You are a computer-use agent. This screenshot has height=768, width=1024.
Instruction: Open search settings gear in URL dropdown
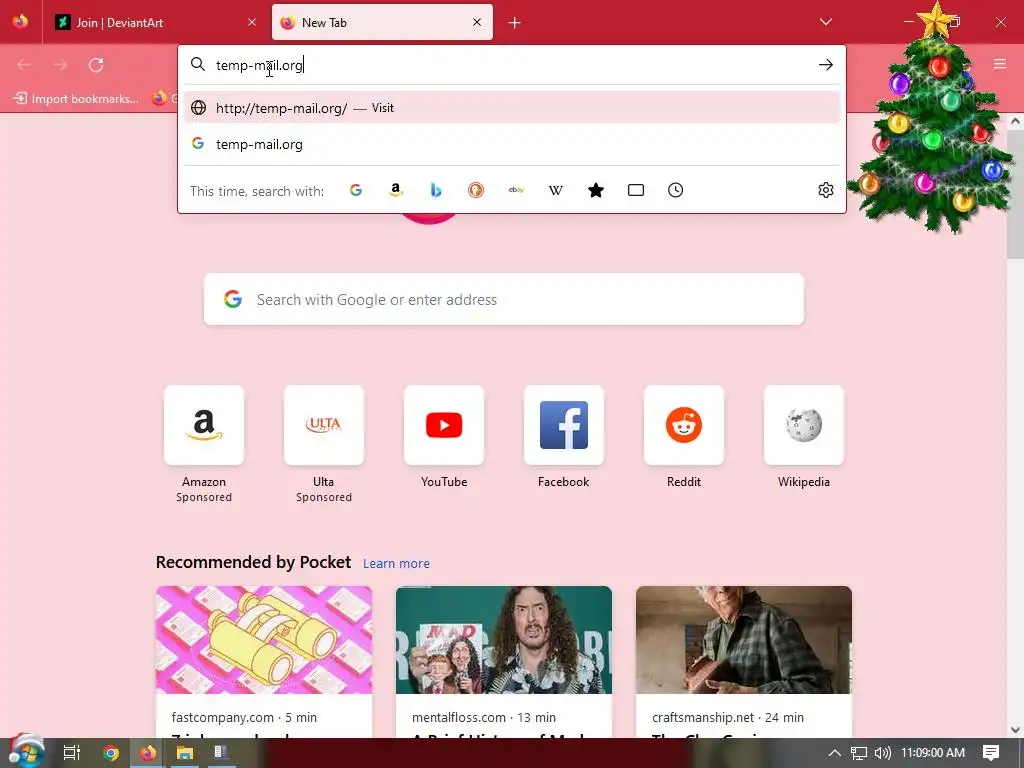(825, 190)
